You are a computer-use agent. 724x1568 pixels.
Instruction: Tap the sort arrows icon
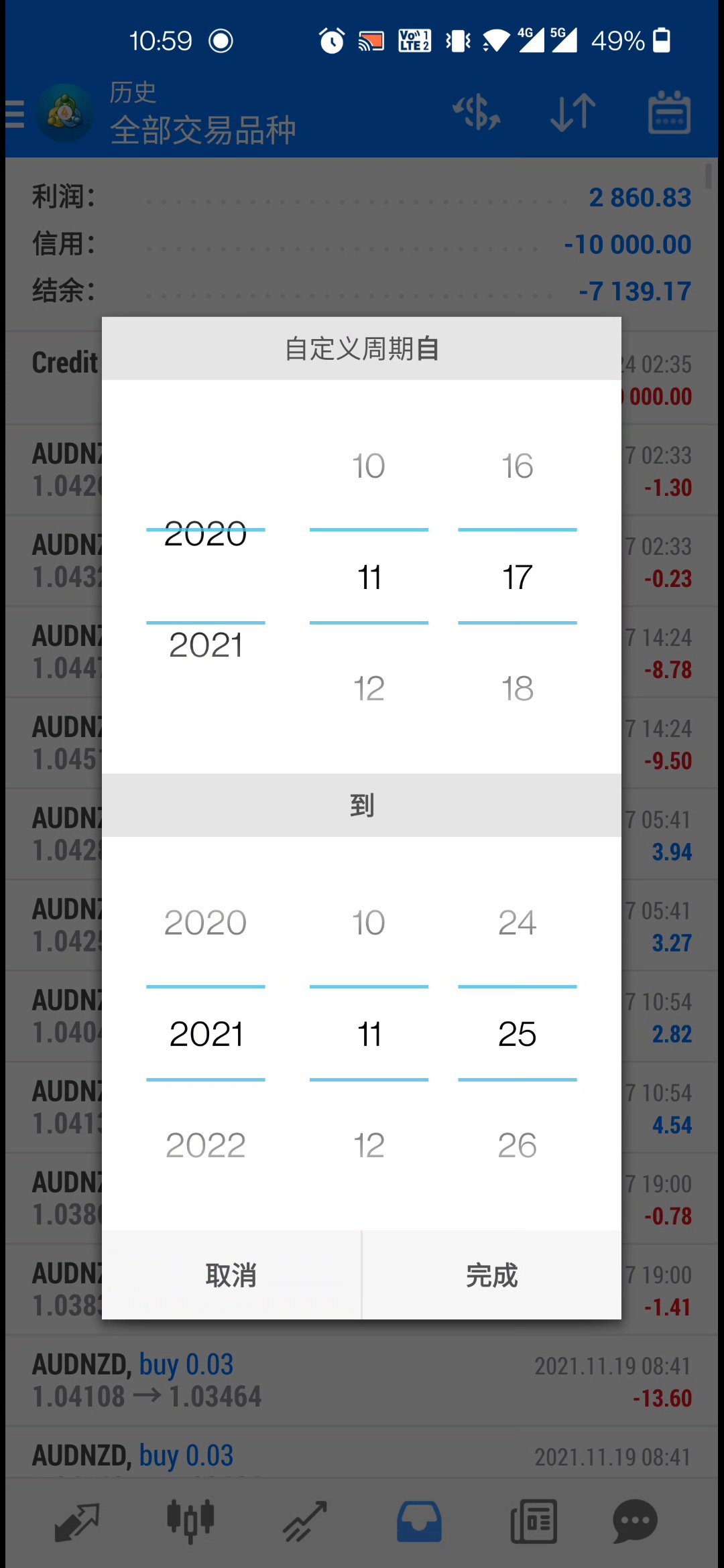coord(572,112)
